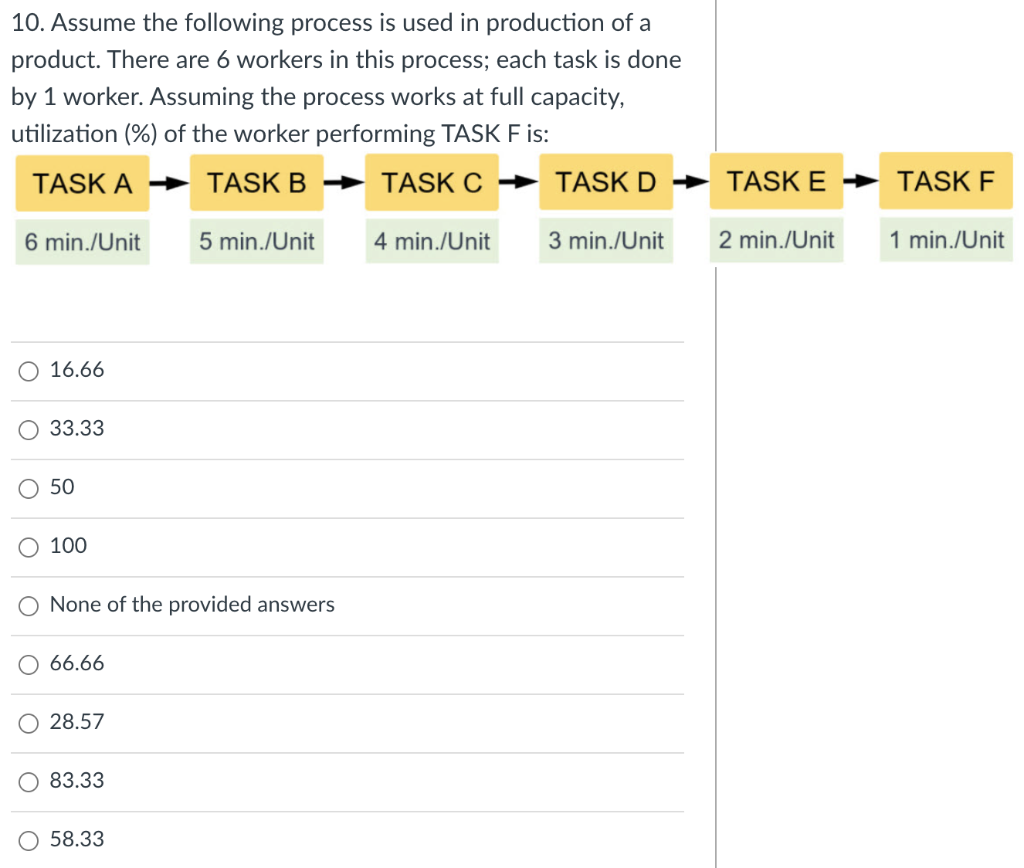Click the TASK F box

click(946, 182)
